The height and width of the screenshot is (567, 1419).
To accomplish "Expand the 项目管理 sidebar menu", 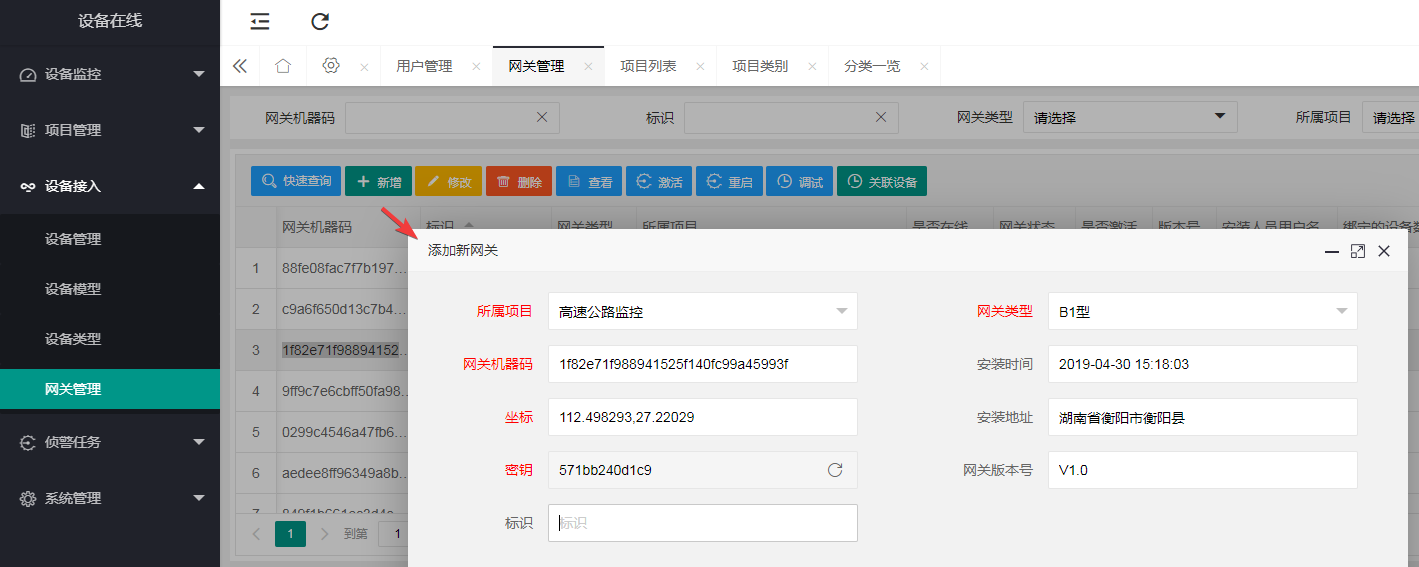I will coord(110,130).
